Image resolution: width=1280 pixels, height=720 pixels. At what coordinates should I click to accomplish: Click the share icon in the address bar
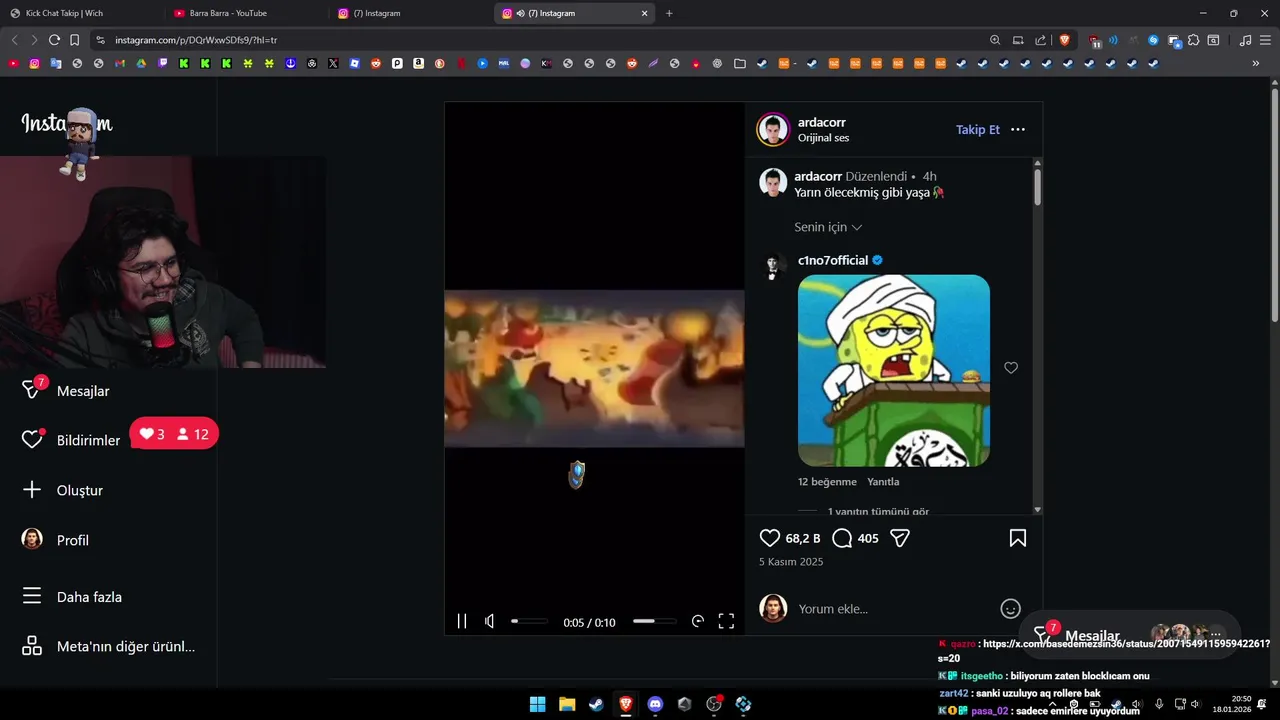(x=1040, y=40)
